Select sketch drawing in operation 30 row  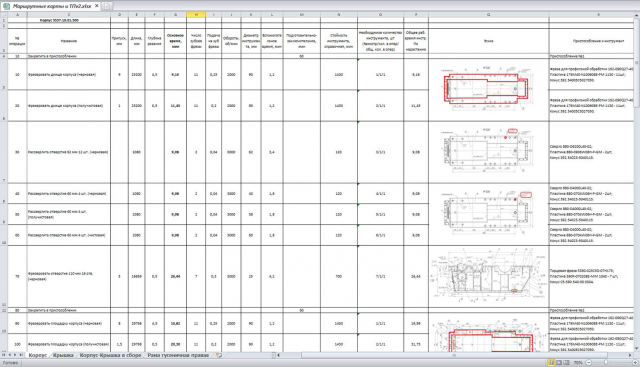[x=487, y=150]
